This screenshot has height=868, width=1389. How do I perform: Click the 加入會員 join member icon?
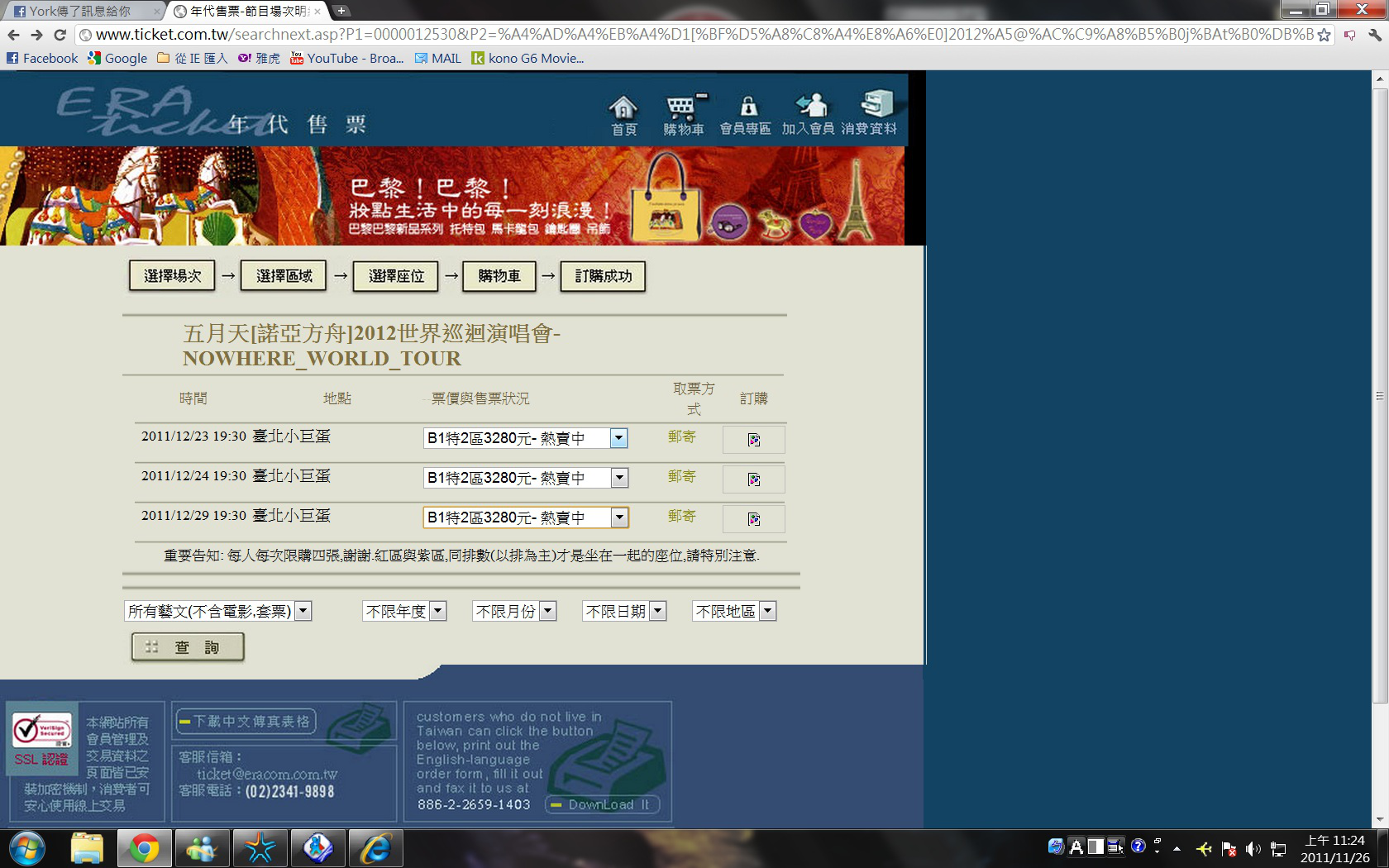click(x=808, y=114)
